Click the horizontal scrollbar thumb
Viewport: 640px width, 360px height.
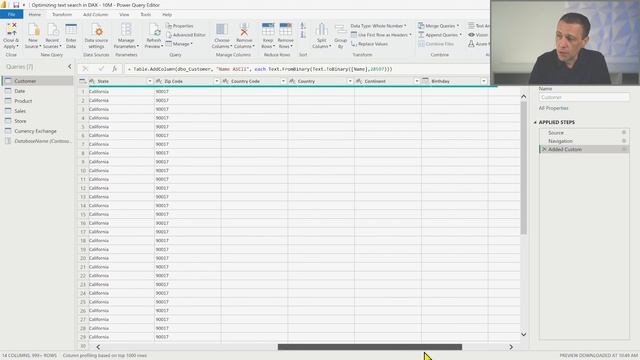coord(370,347)
